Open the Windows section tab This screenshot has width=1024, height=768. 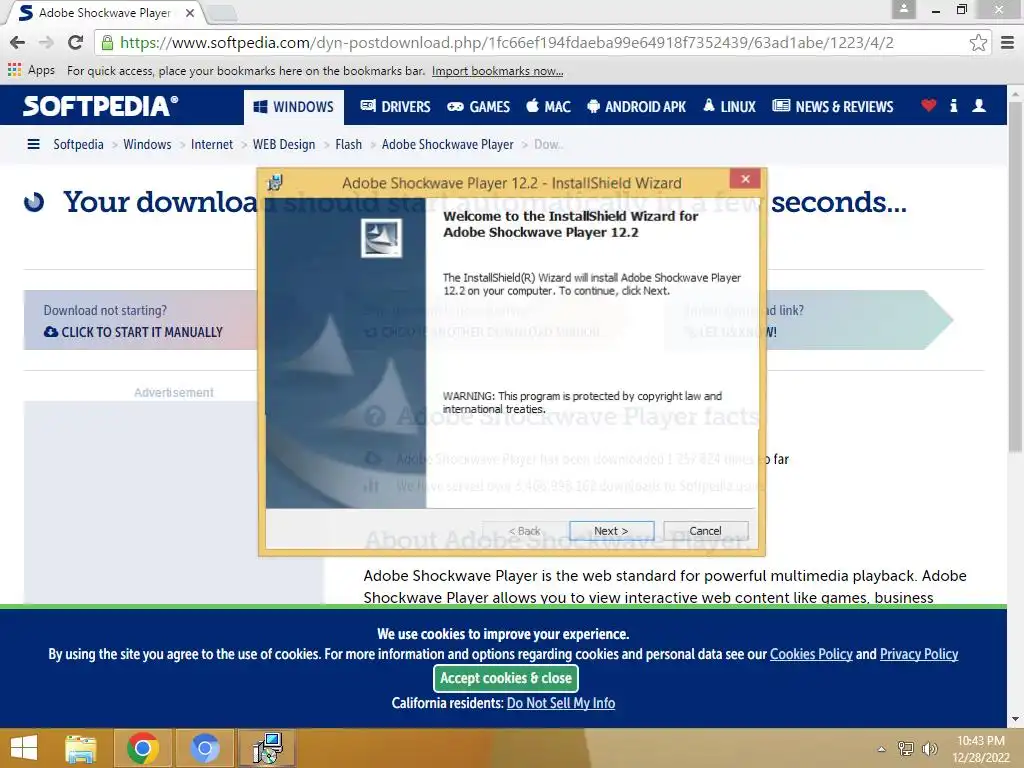pos(294,106)
